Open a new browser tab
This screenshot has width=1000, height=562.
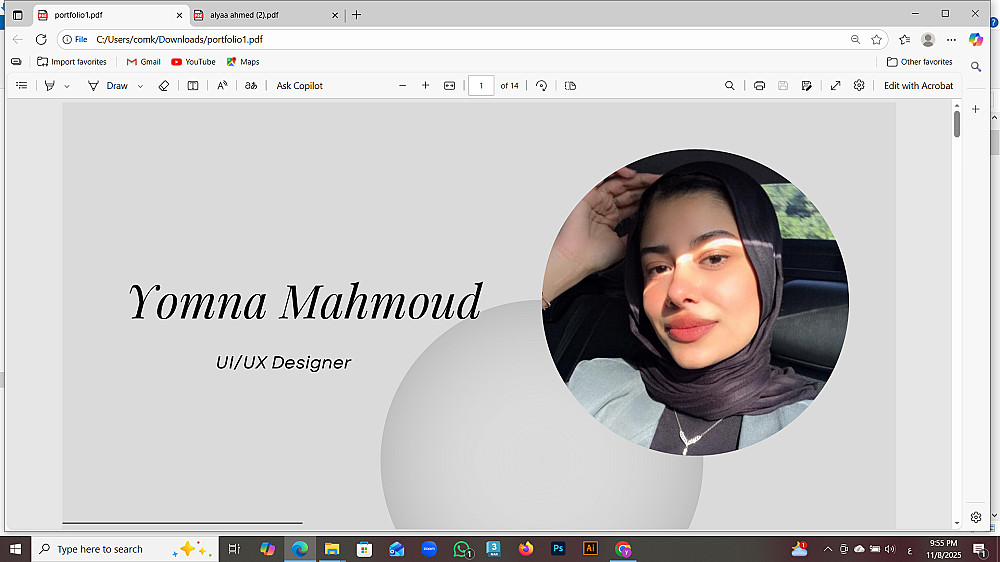(357, 15)
